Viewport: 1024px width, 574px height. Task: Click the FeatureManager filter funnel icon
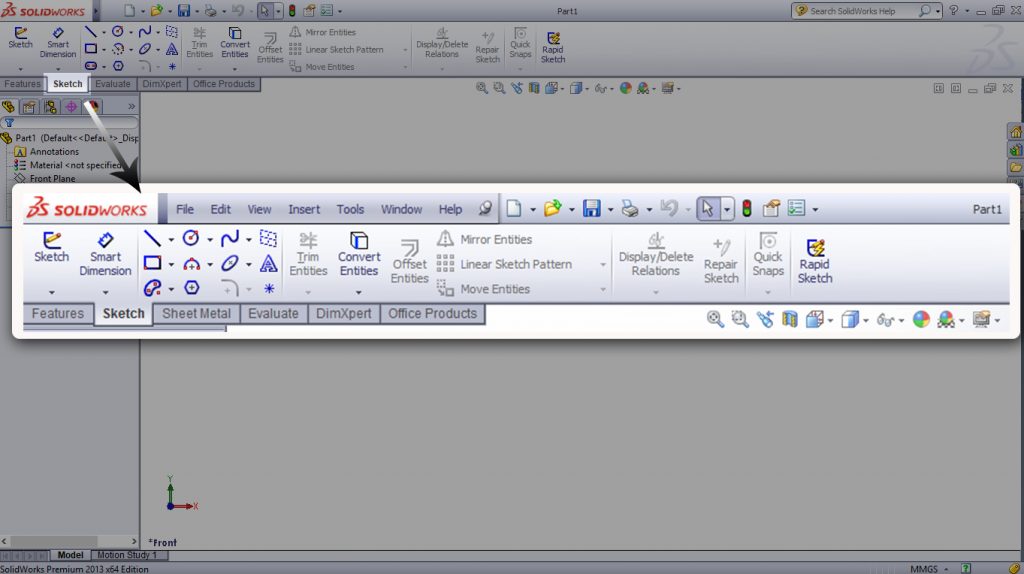click(x=9, y=123)
